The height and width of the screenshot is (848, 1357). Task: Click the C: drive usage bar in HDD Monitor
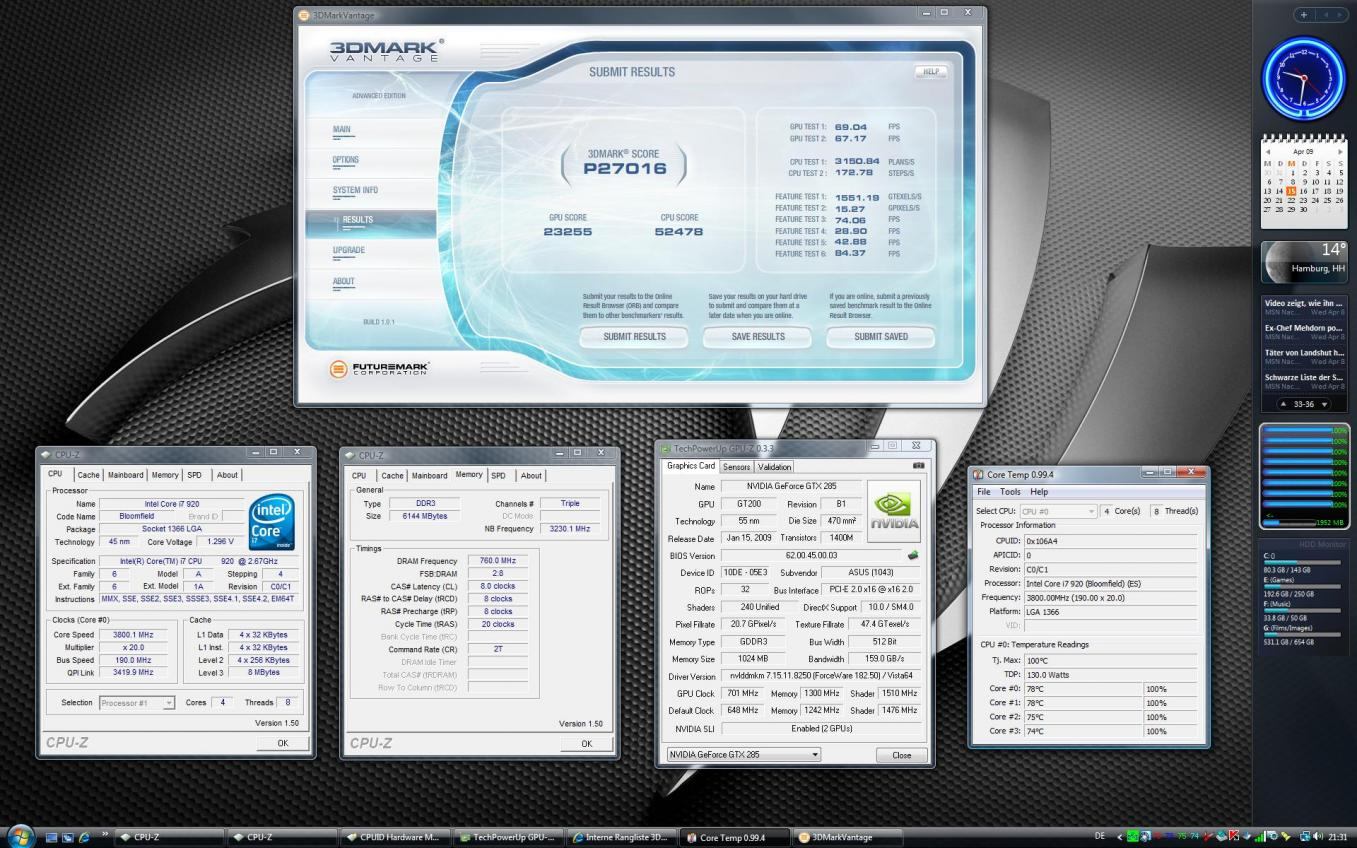[1302, 563]
